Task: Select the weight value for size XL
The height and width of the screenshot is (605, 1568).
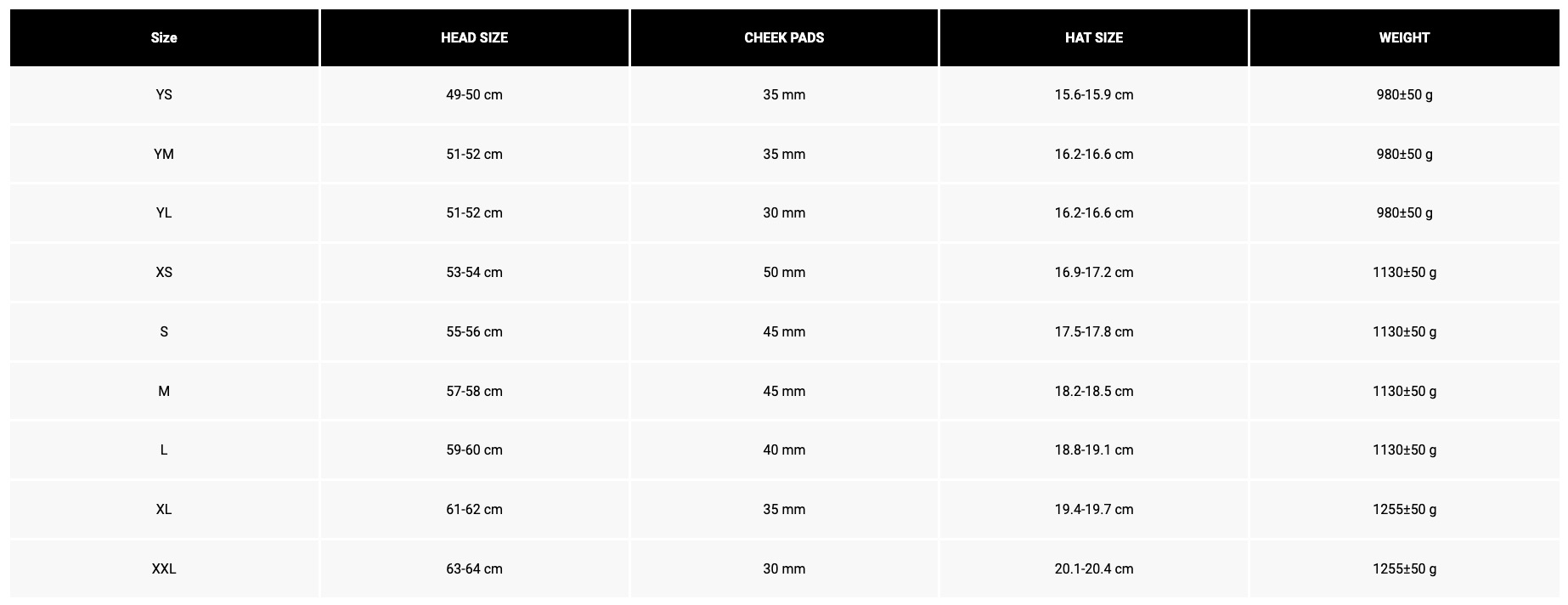Action: pos(1404,509)
